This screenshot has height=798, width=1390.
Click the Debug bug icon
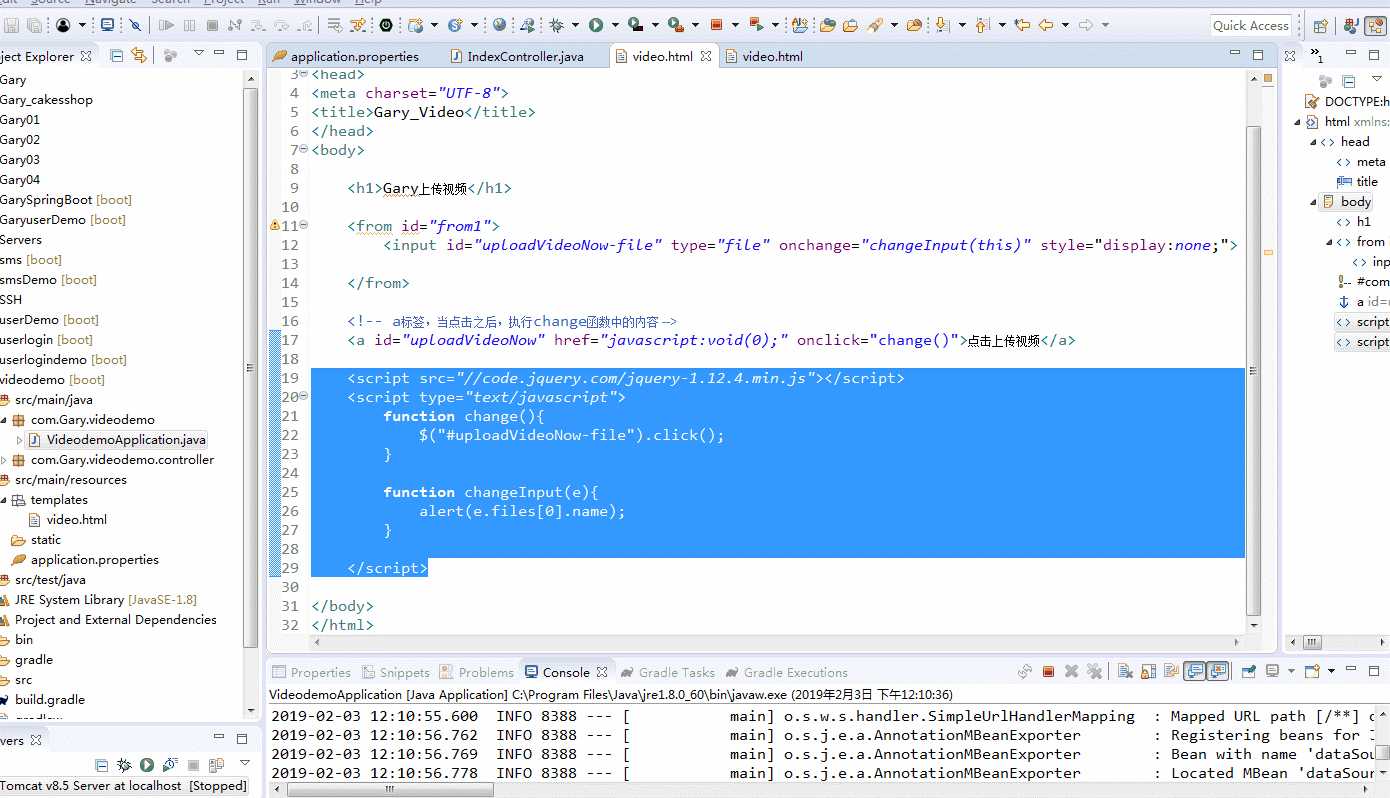[557, 25]
